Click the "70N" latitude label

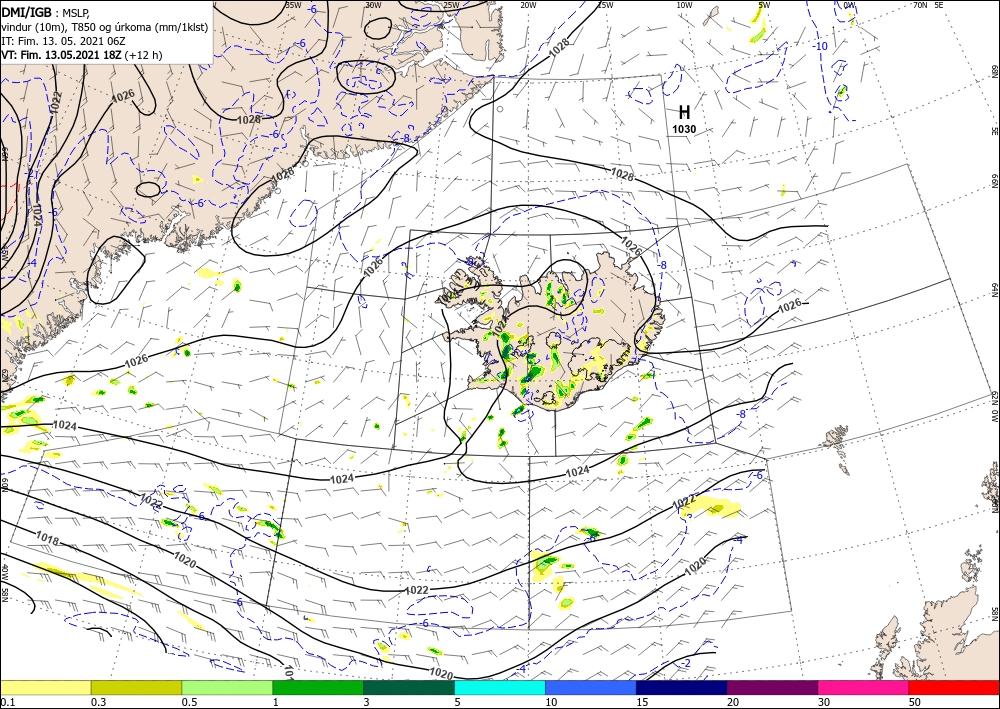pos(920,5)
